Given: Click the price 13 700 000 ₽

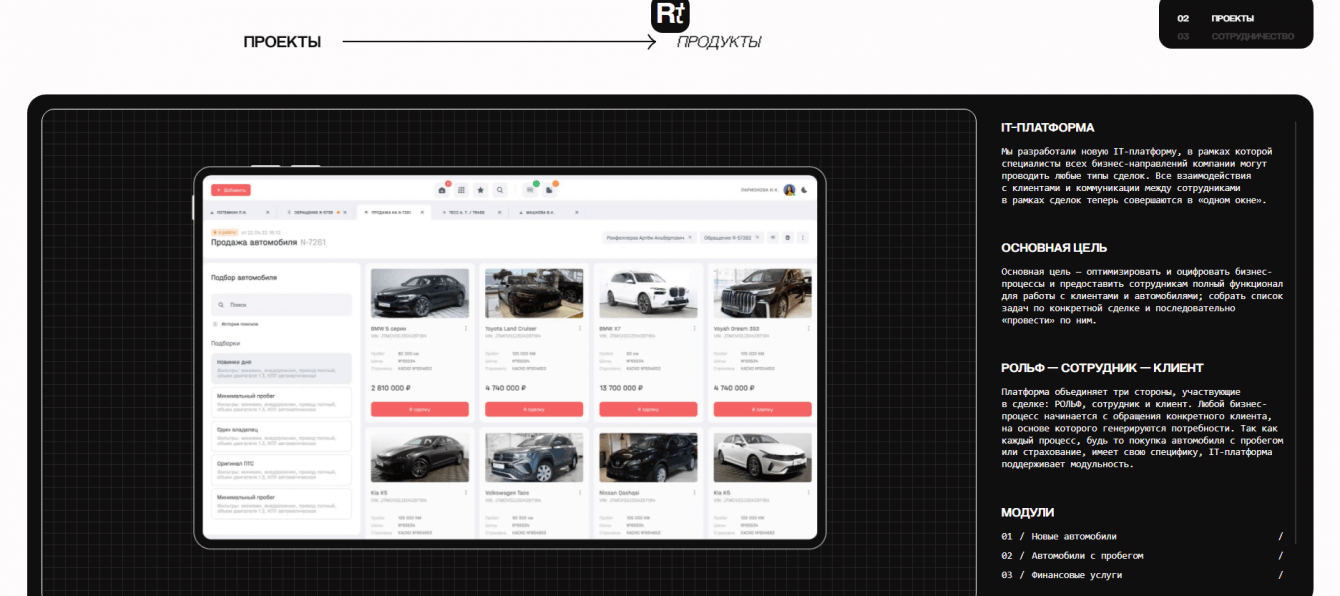Looking at the screenshot, I should pyautogui.click(x=620, y=387).
